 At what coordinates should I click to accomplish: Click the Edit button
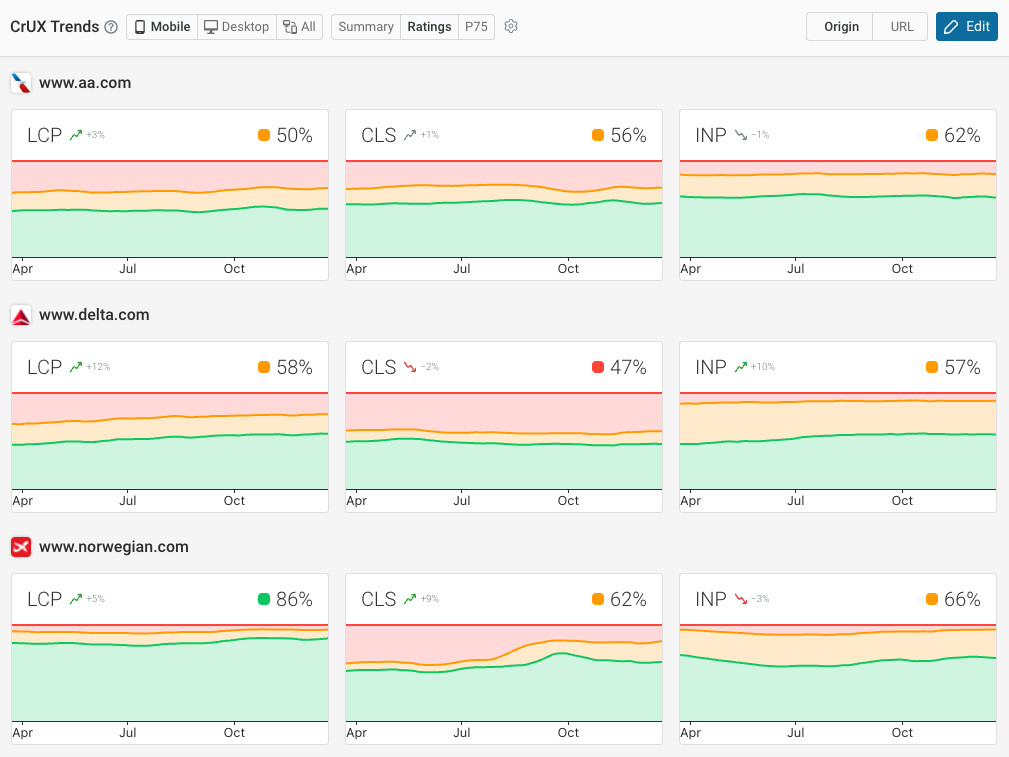[x=966, y=26]
